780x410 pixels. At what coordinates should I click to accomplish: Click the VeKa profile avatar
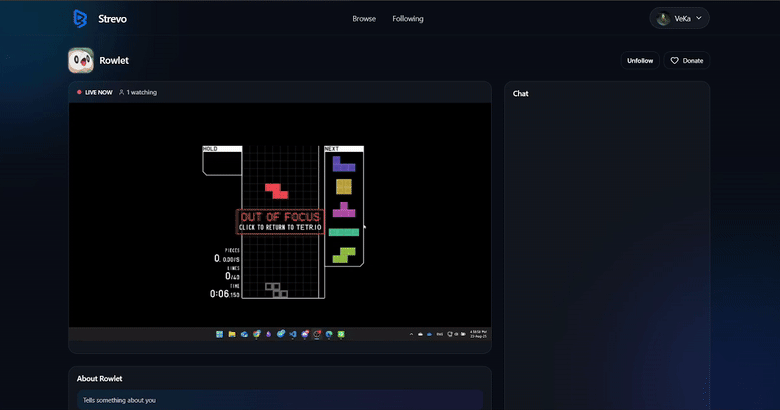click(x=663, y=18)
